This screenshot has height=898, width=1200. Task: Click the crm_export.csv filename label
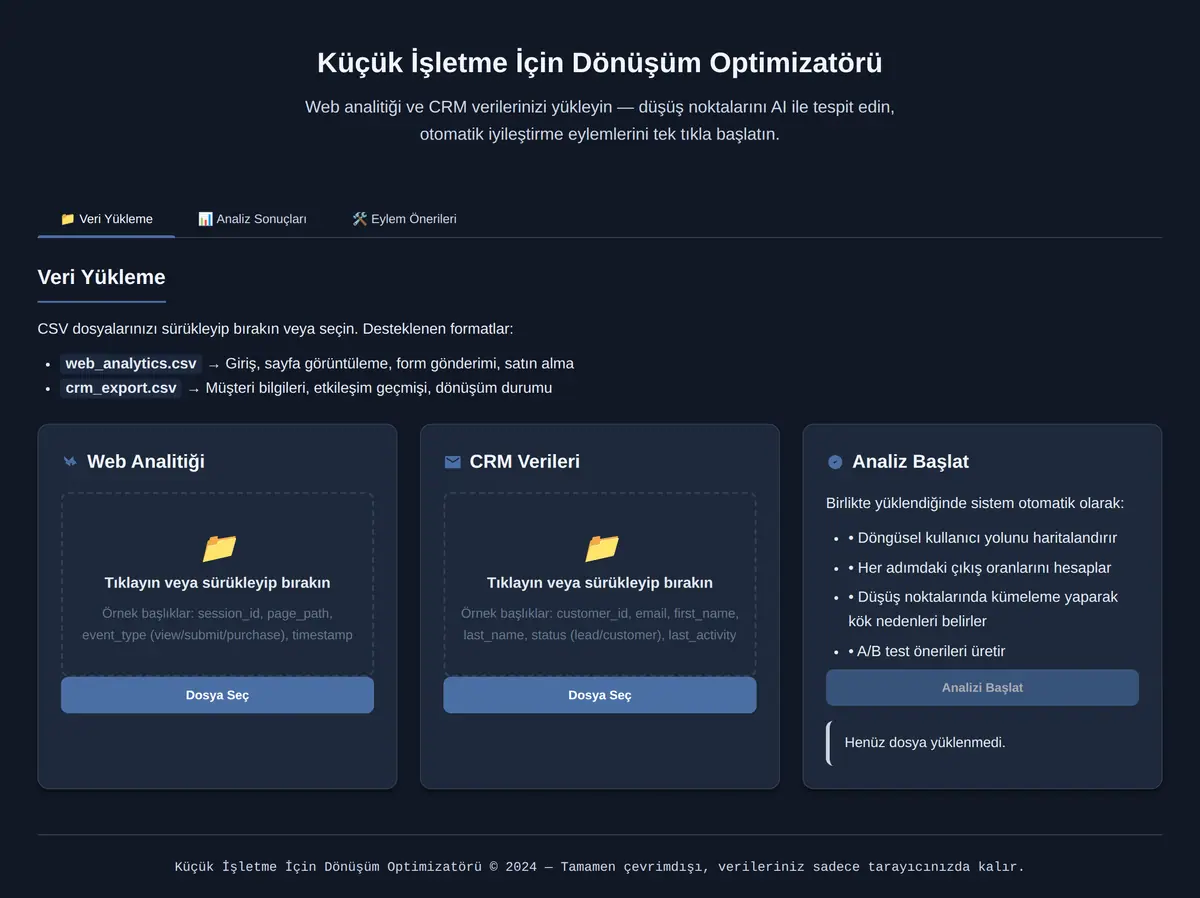[121, 388]
